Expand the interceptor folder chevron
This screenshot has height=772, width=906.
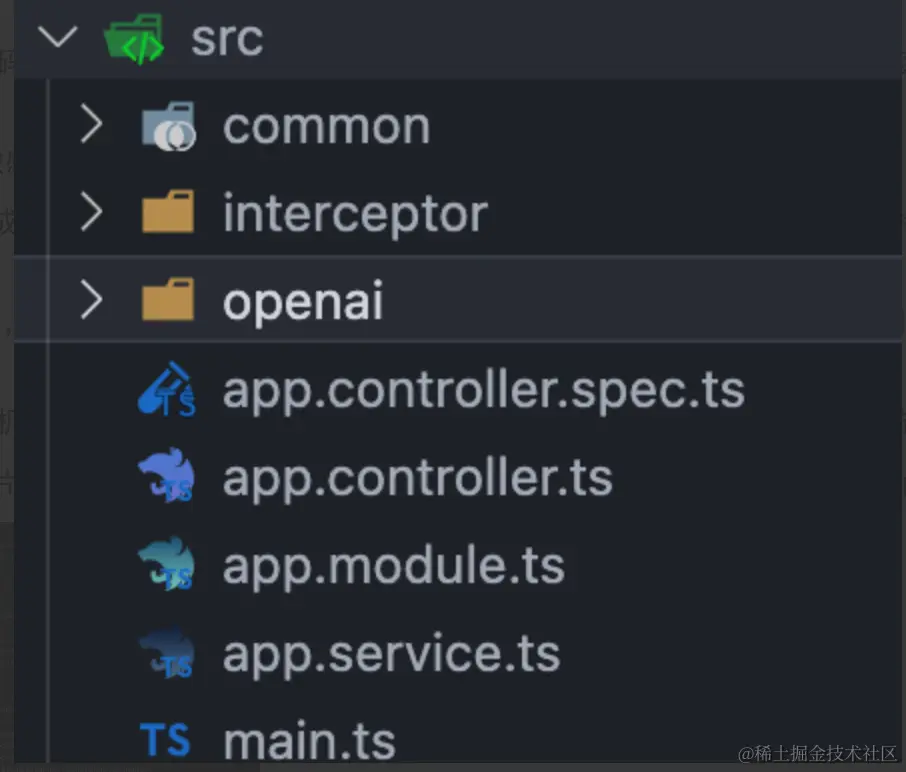91,211
